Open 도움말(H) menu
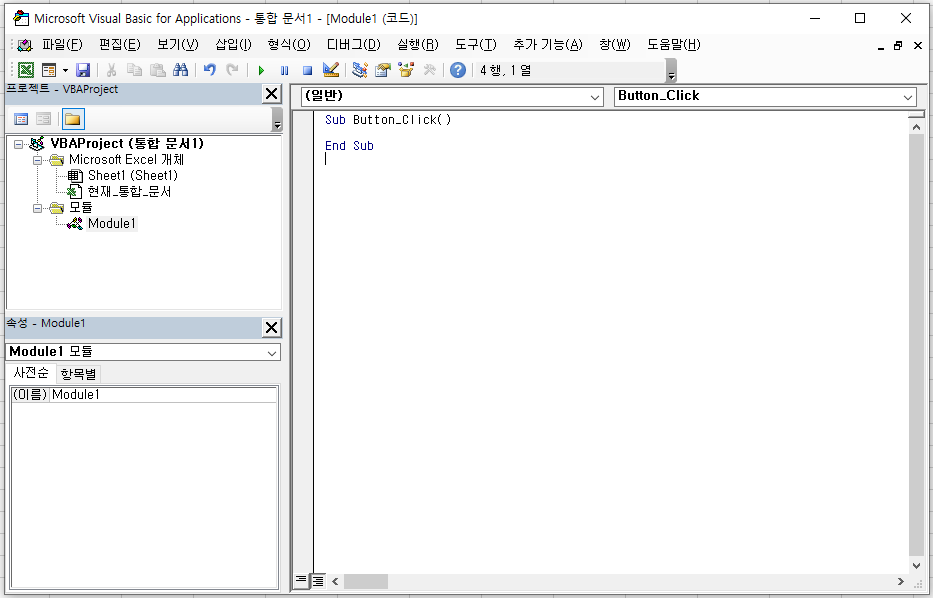 click(674, 45)
